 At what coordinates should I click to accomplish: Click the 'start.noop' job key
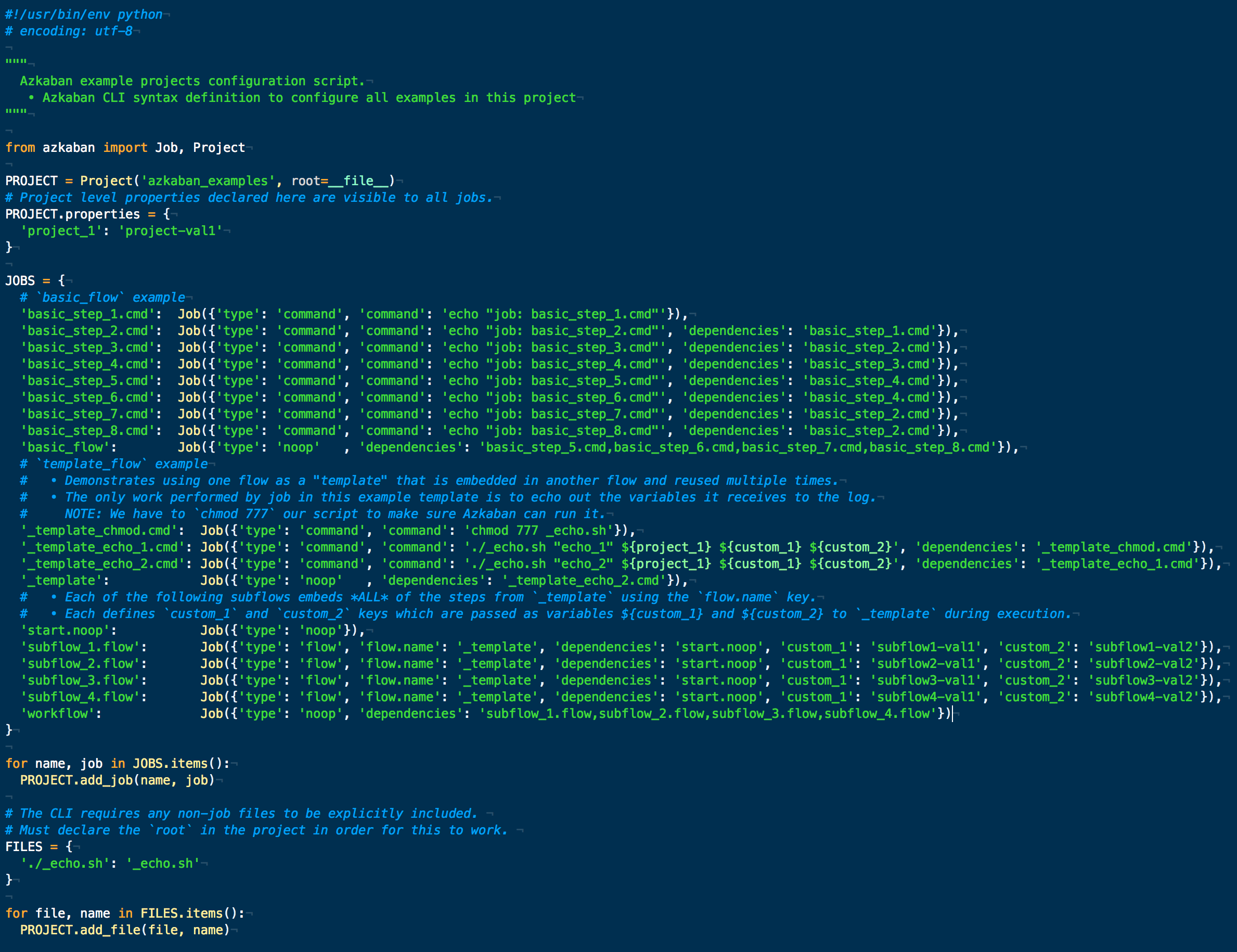coord(65,631)
